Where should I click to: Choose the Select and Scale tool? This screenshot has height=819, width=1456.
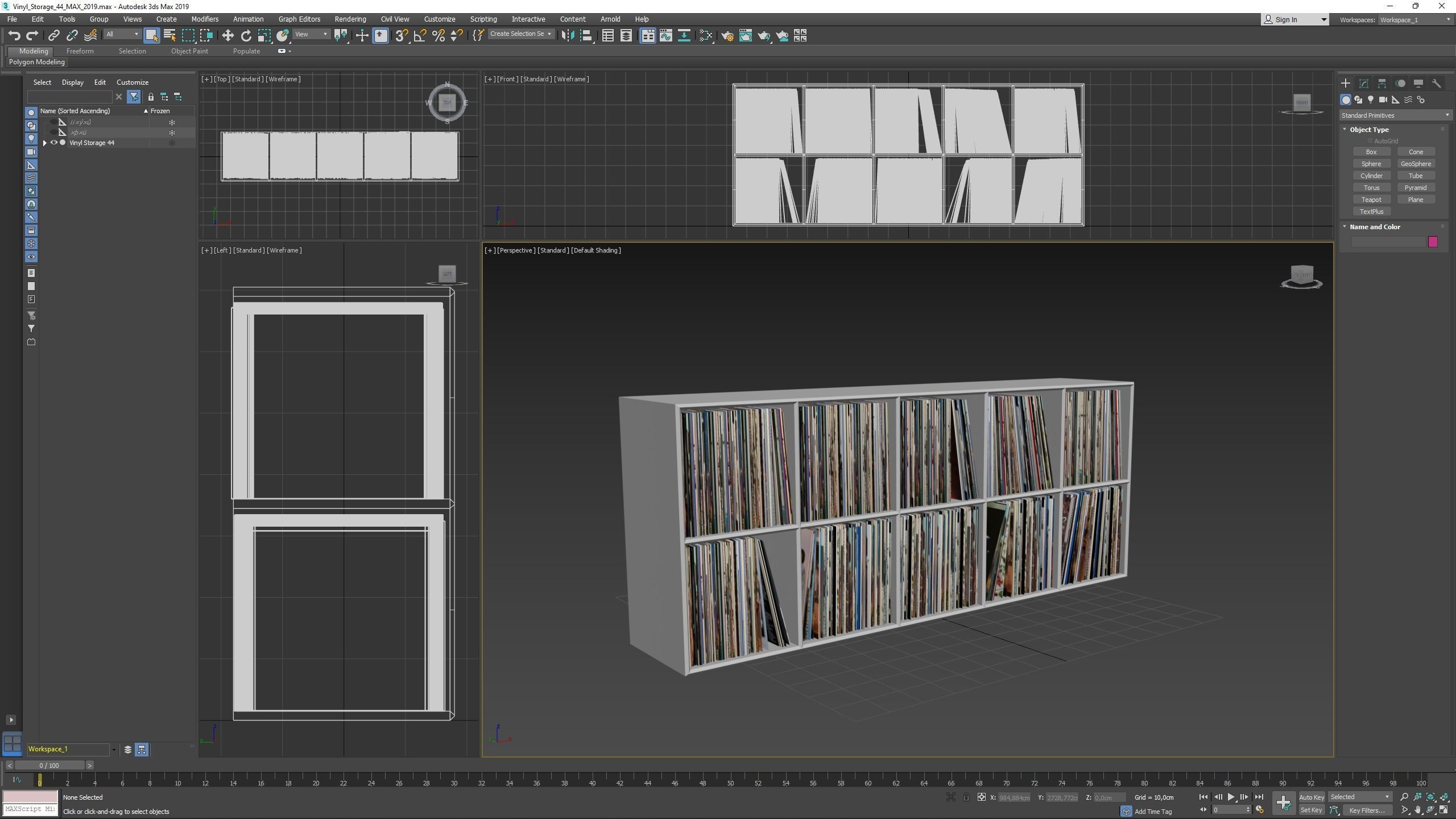click(264, 36)
